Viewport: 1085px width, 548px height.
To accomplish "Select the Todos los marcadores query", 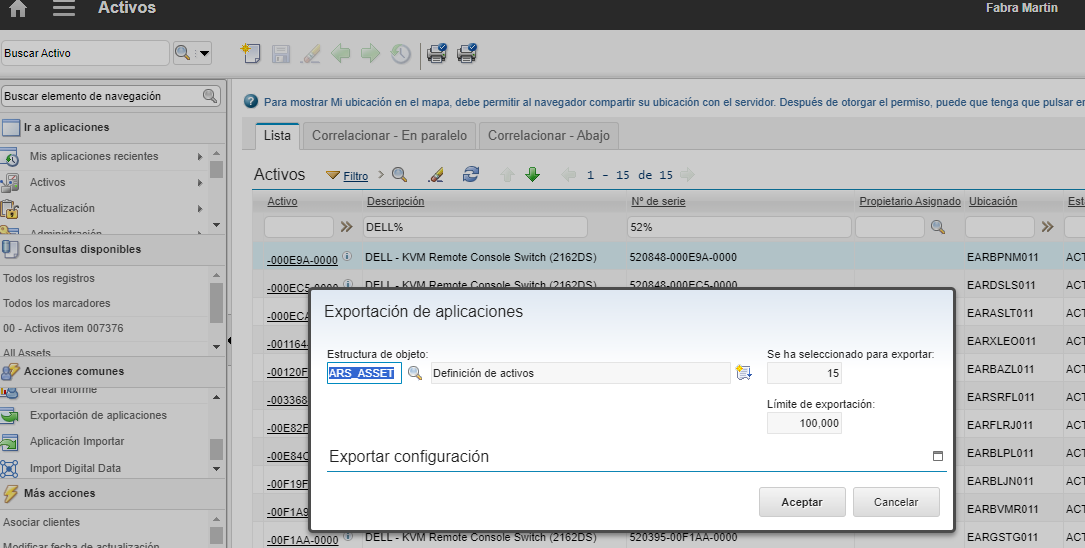I will [x=57, y=303].
